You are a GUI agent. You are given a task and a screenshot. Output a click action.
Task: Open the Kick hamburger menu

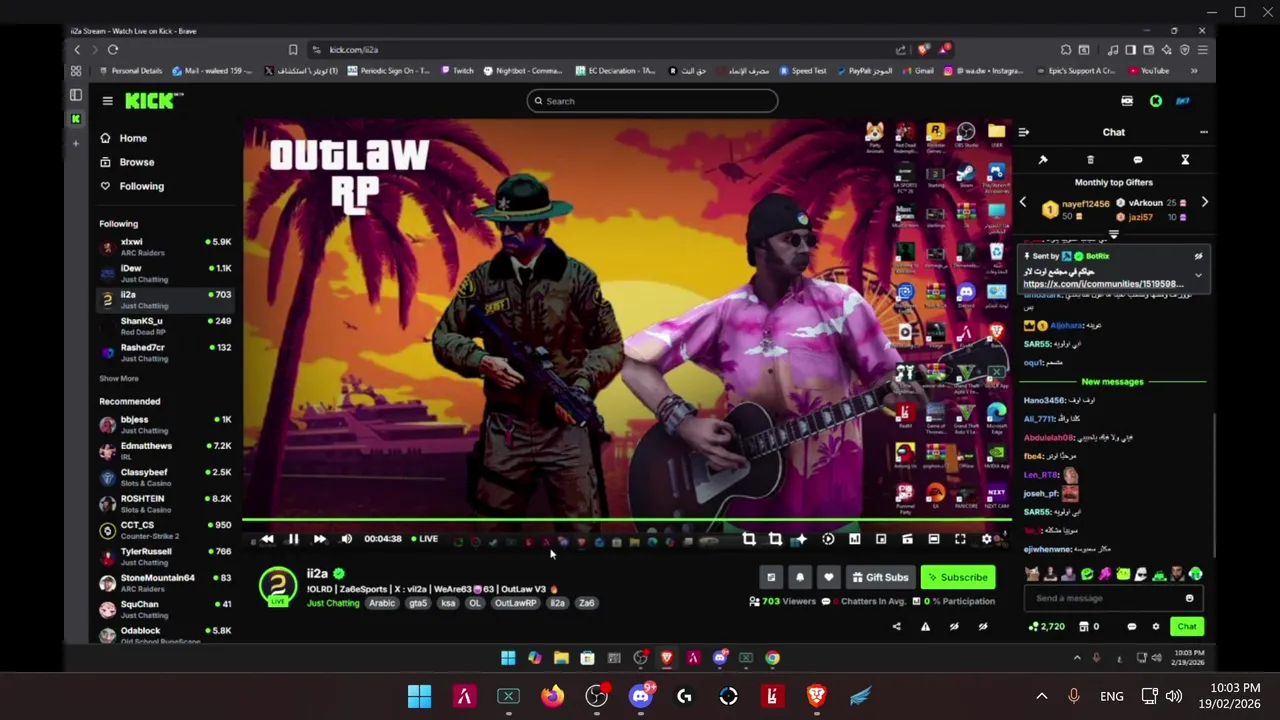click(x=107, y=101)
